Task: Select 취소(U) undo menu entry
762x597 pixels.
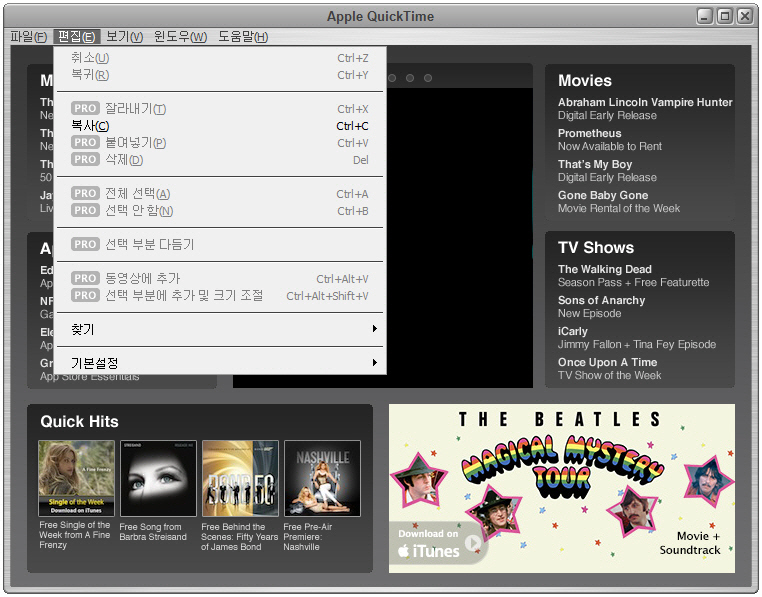Action: click(220, 58)
